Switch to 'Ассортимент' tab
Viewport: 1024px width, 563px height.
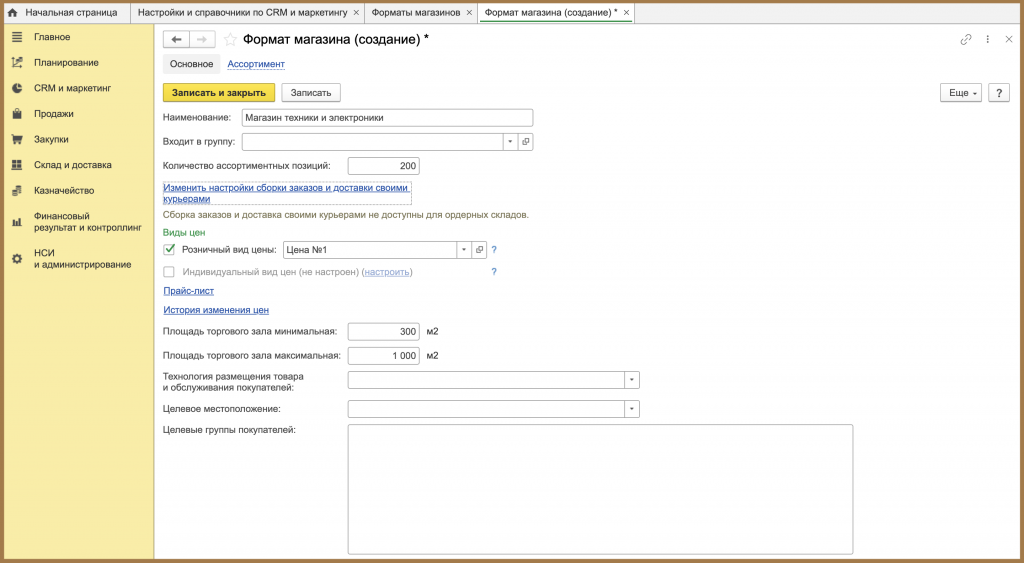click(256, 64)
